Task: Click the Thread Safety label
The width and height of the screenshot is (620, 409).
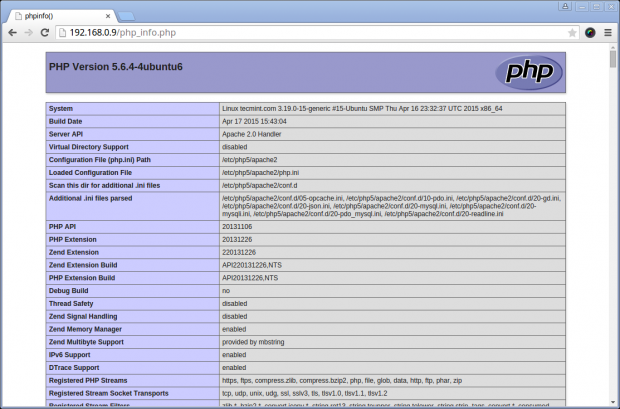Action: point(71,303)
